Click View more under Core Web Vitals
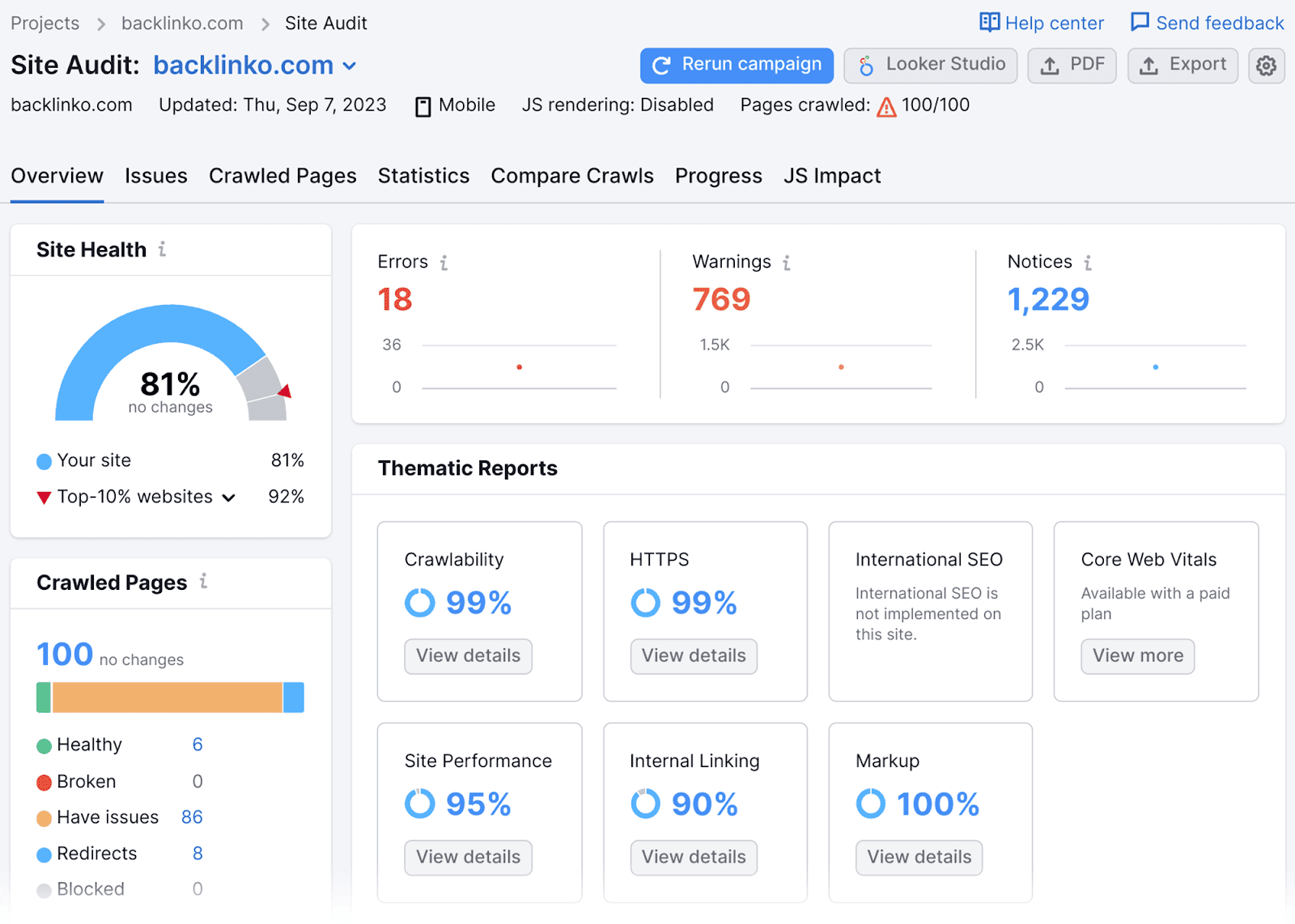1295x924 pixels. coord(1137,656)
